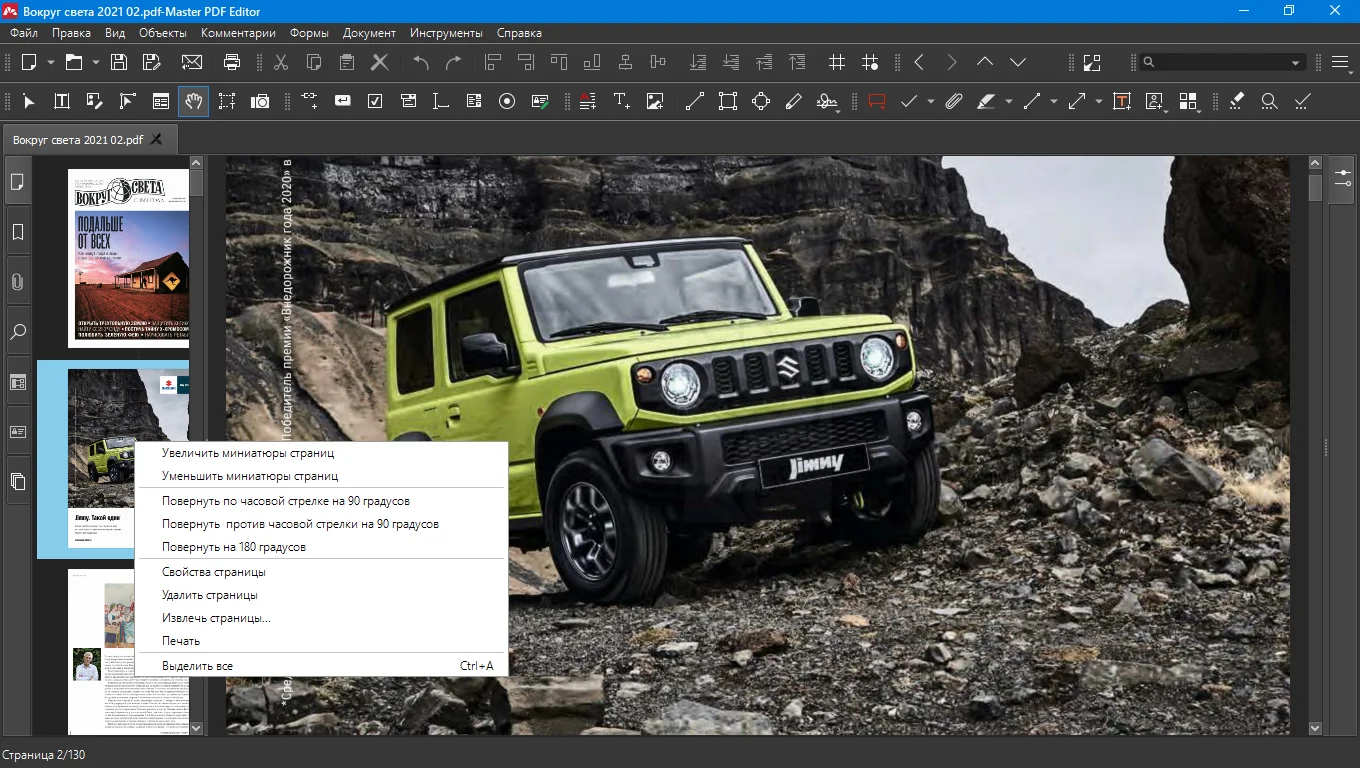Open the Search sidebar panel

(x=18, y=332)
